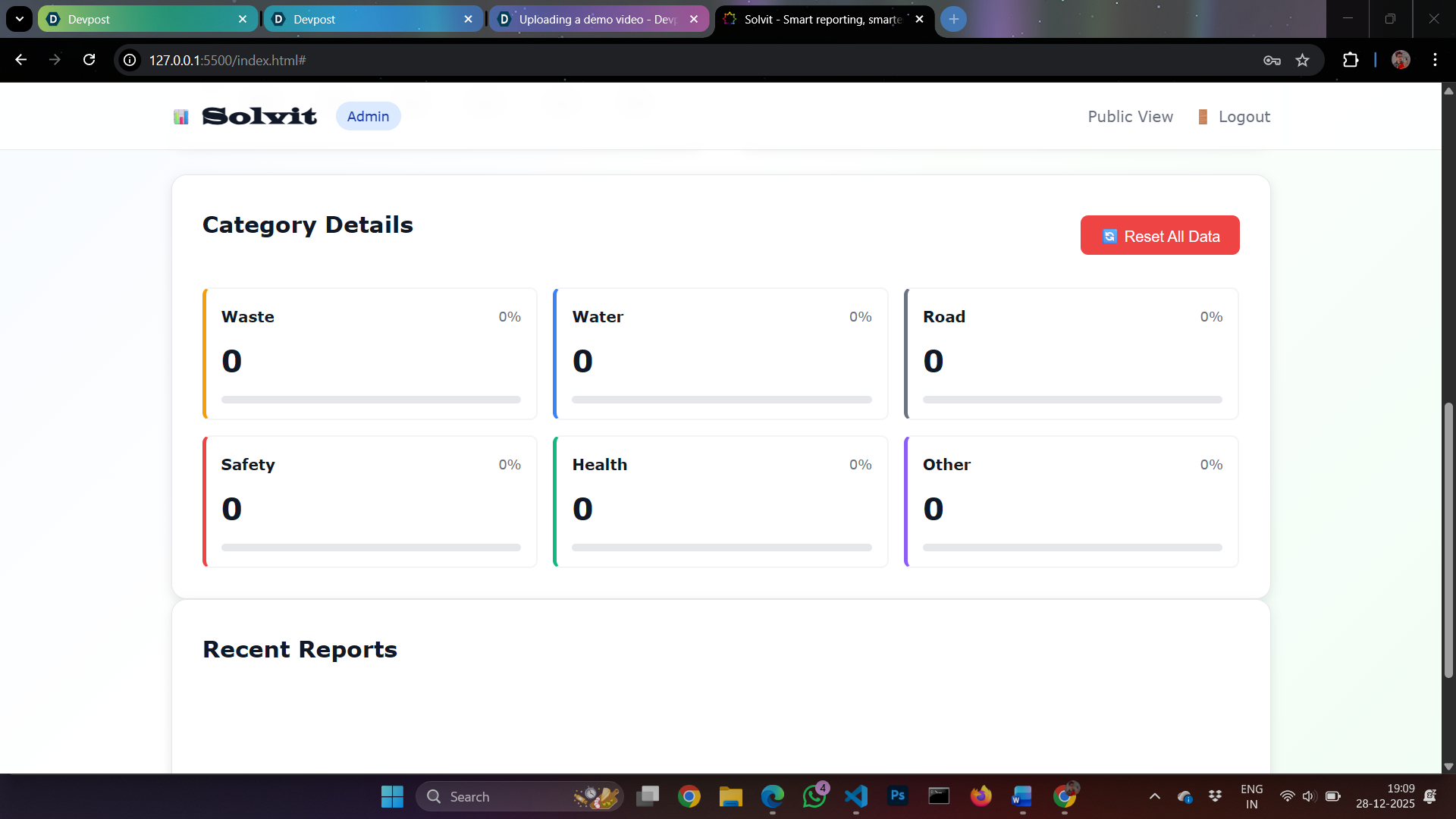The height and width of the screenshot is (819, 1456).
Task: Open WhatsApp from the taskbar
Action: 814,796
